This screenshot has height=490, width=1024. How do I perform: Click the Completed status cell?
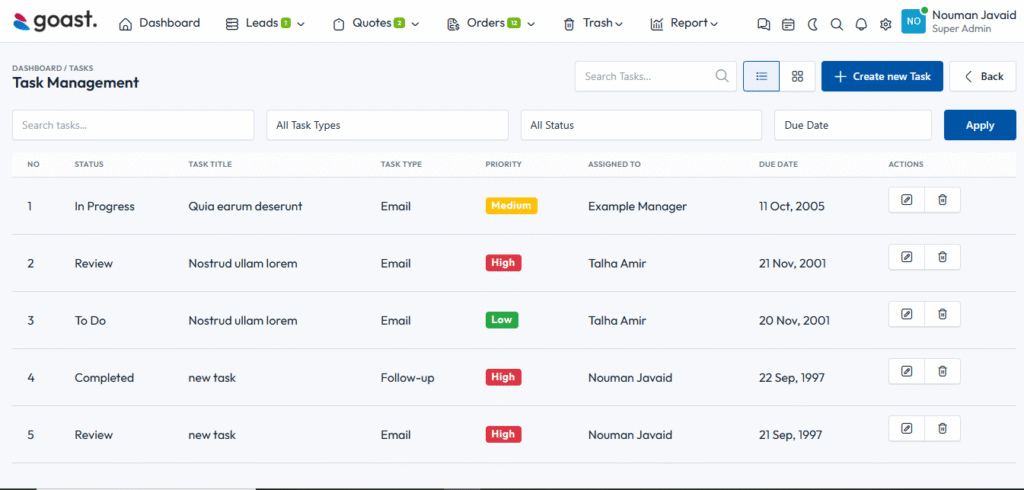tap(104, 378)
